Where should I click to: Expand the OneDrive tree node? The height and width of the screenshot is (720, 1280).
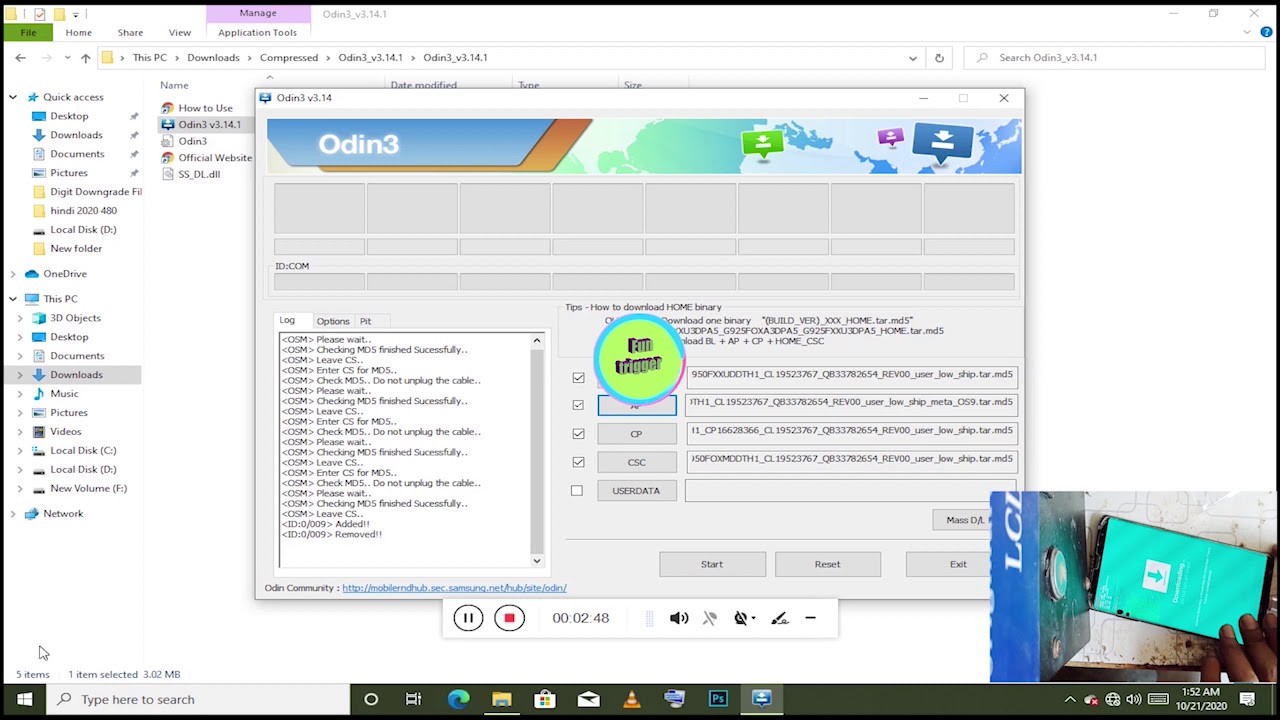(13, 274)
